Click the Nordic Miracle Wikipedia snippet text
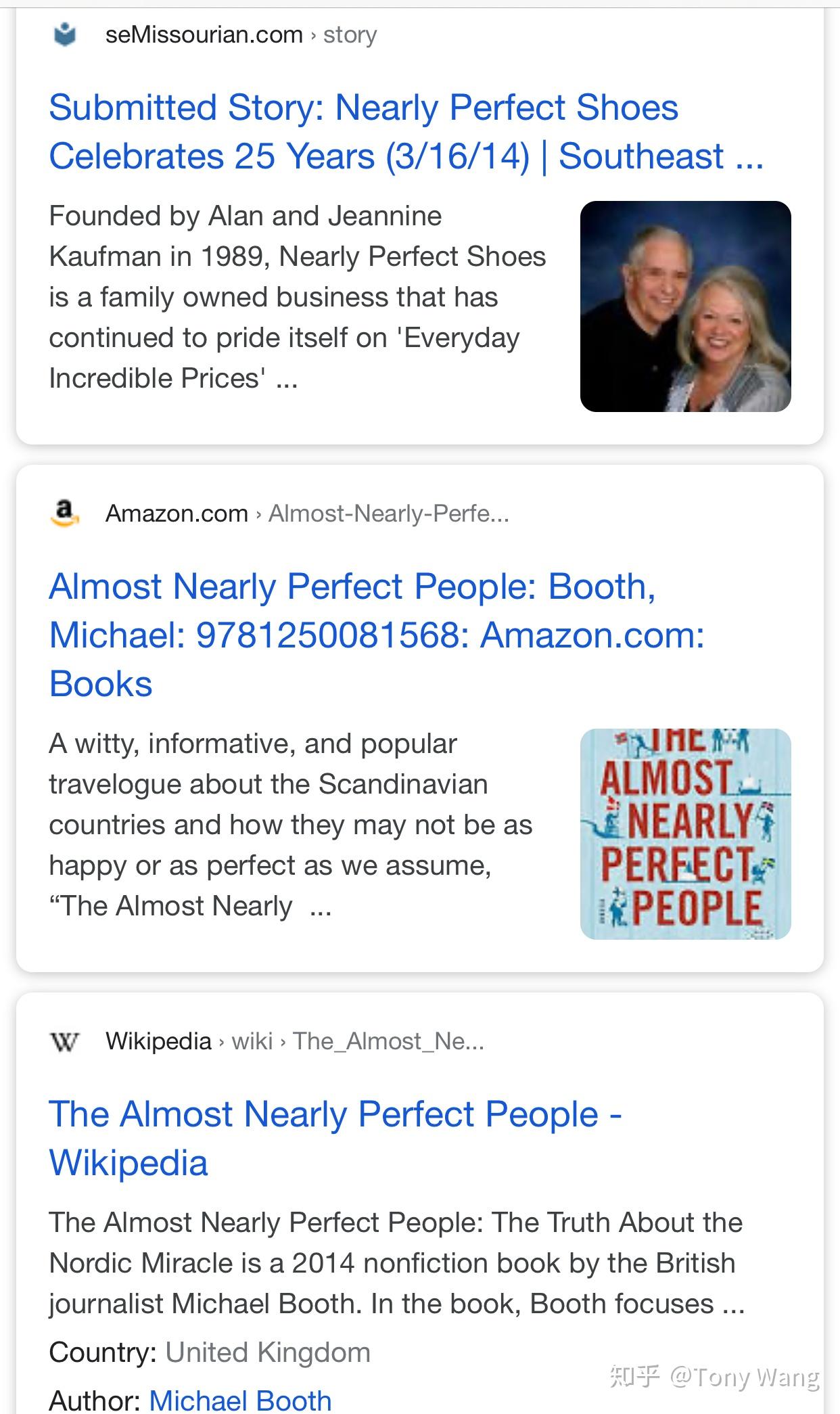The width and height of the screenshot is (840, 1414). tap(396, 1263)
